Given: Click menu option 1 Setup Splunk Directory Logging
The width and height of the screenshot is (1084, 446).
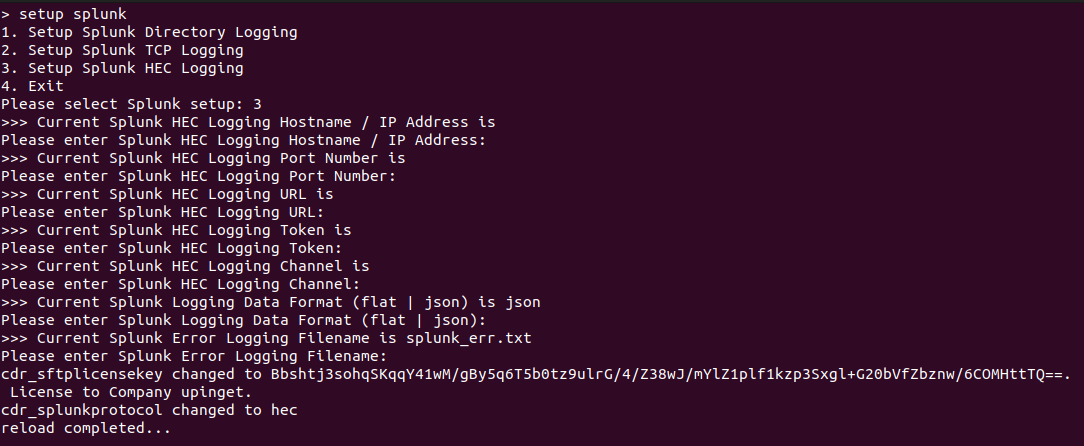Looking at the screenshot, I should pos(149,32).
